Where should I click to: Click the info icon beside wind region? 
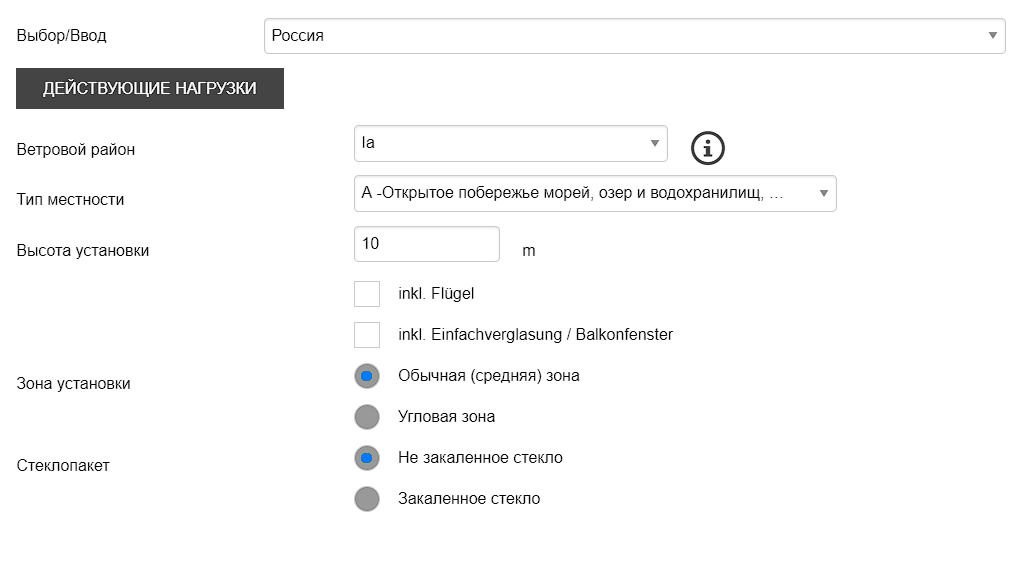pyautogui.click(x=707, y=148)
